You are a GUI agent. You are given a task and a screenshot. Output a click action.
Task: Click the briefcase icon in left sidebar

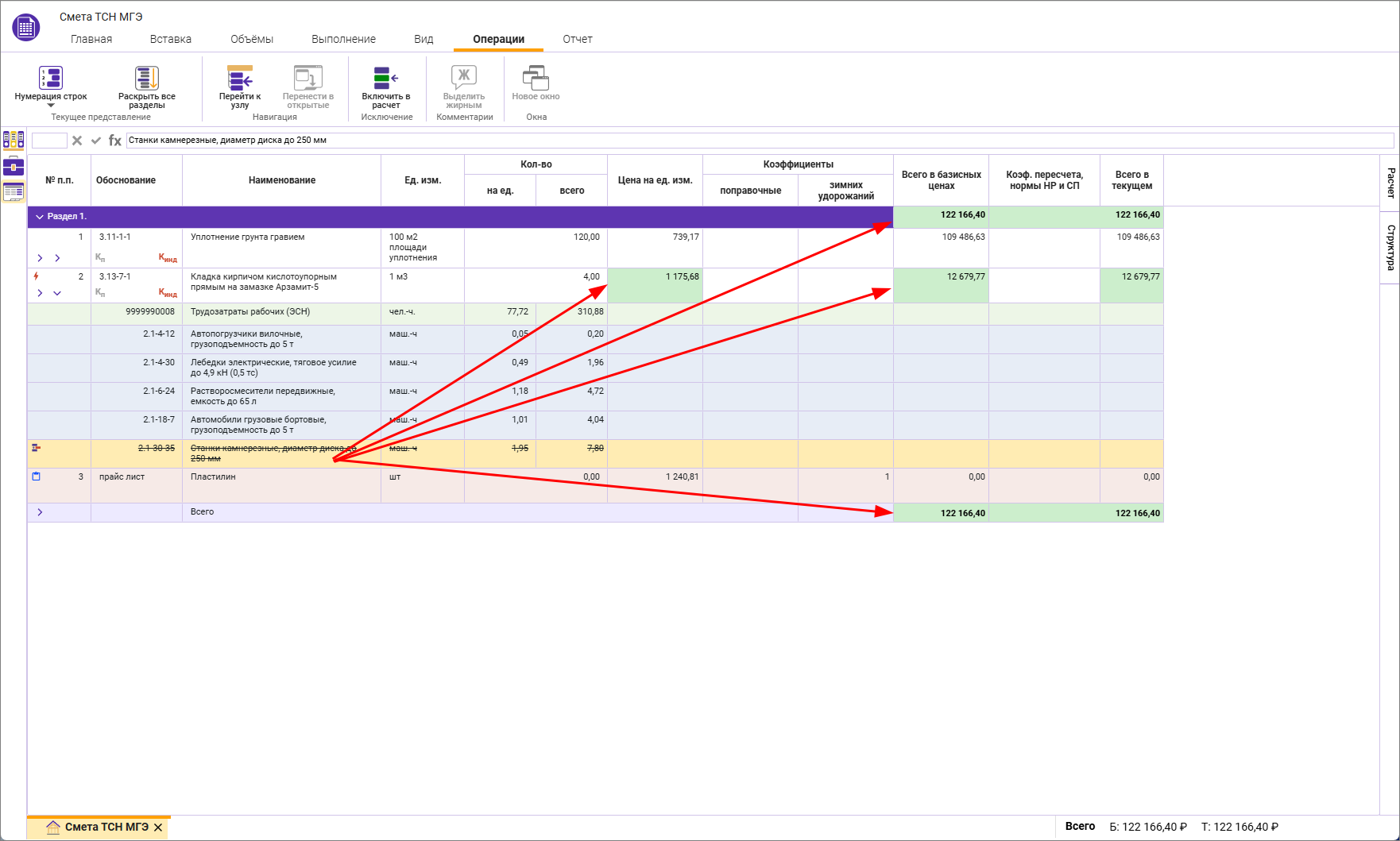pyautogui.click(x=14, y=166)
